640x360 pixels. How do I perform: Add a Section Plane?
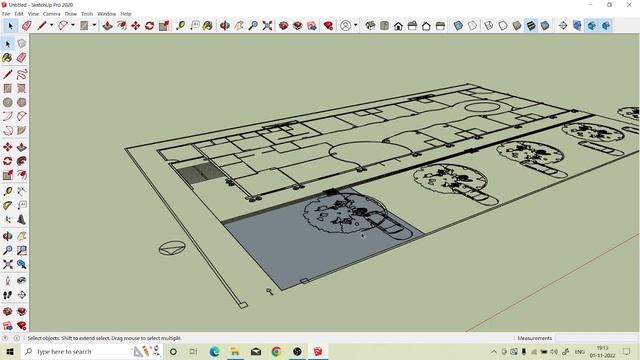pyautogui.click(x=563, y=26)
